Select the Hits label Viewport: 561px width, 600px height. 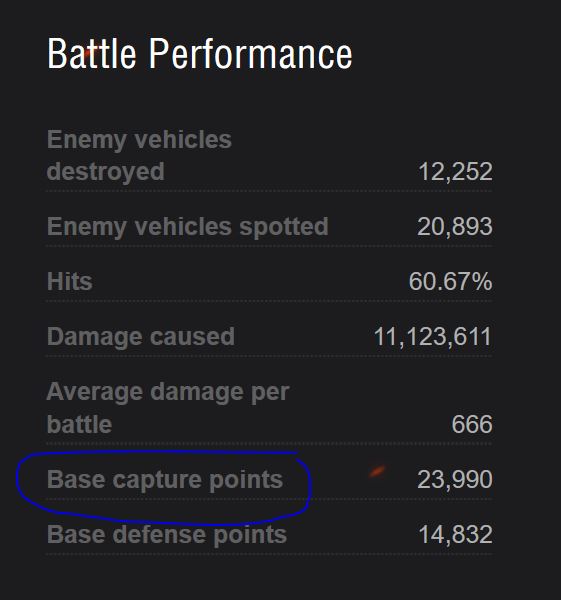[x=70, y=282]
